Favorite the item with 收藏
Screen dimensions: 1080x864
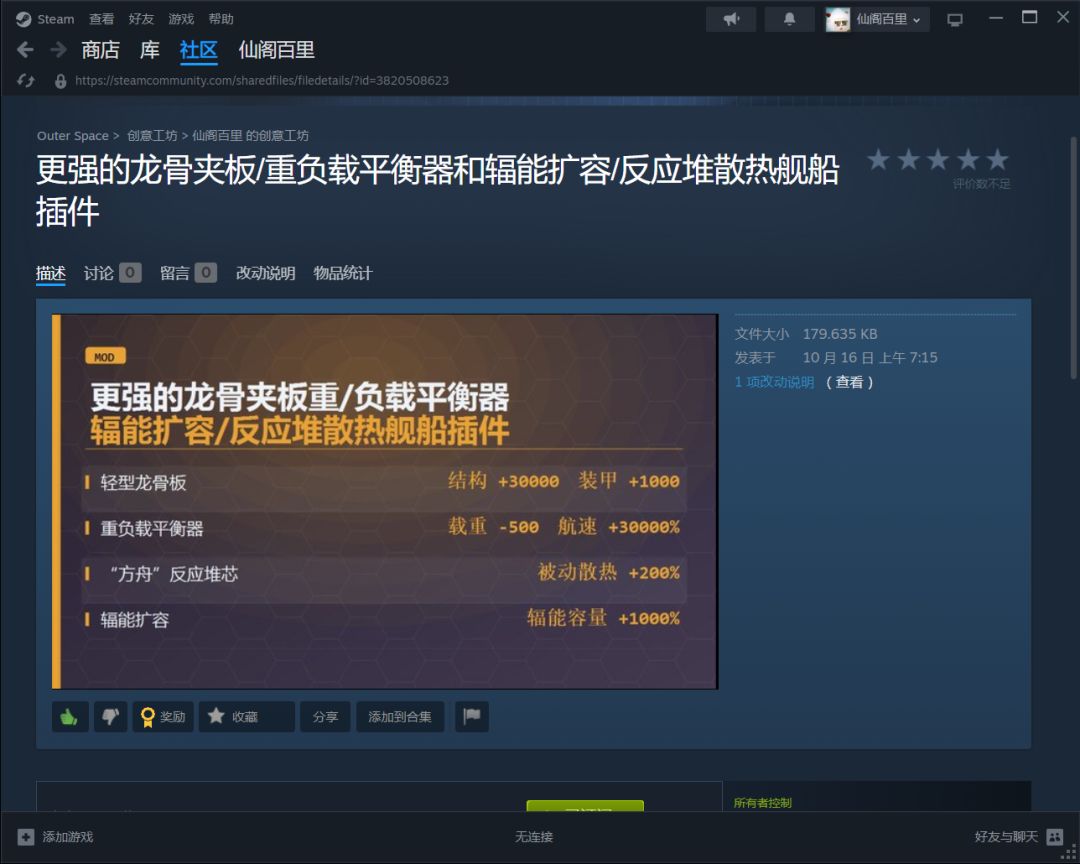(247, 717)
